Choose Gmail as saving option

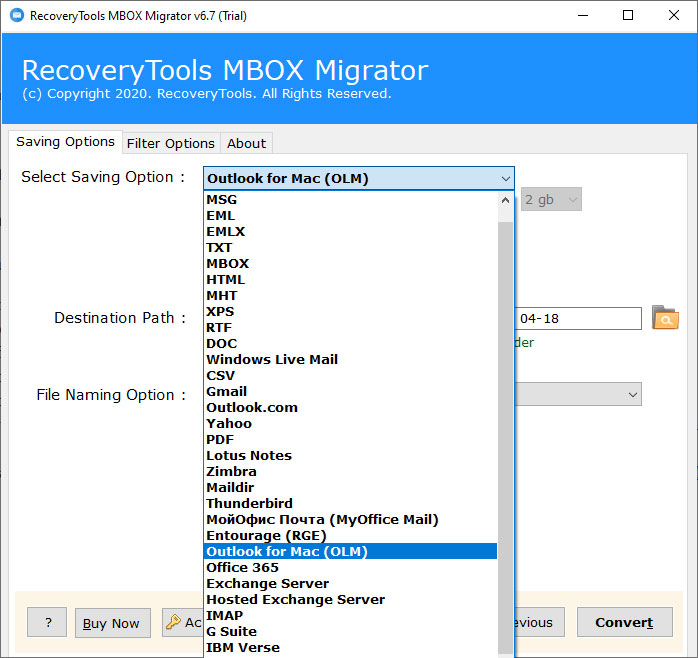pyautogui.click(x=350, y=392)
